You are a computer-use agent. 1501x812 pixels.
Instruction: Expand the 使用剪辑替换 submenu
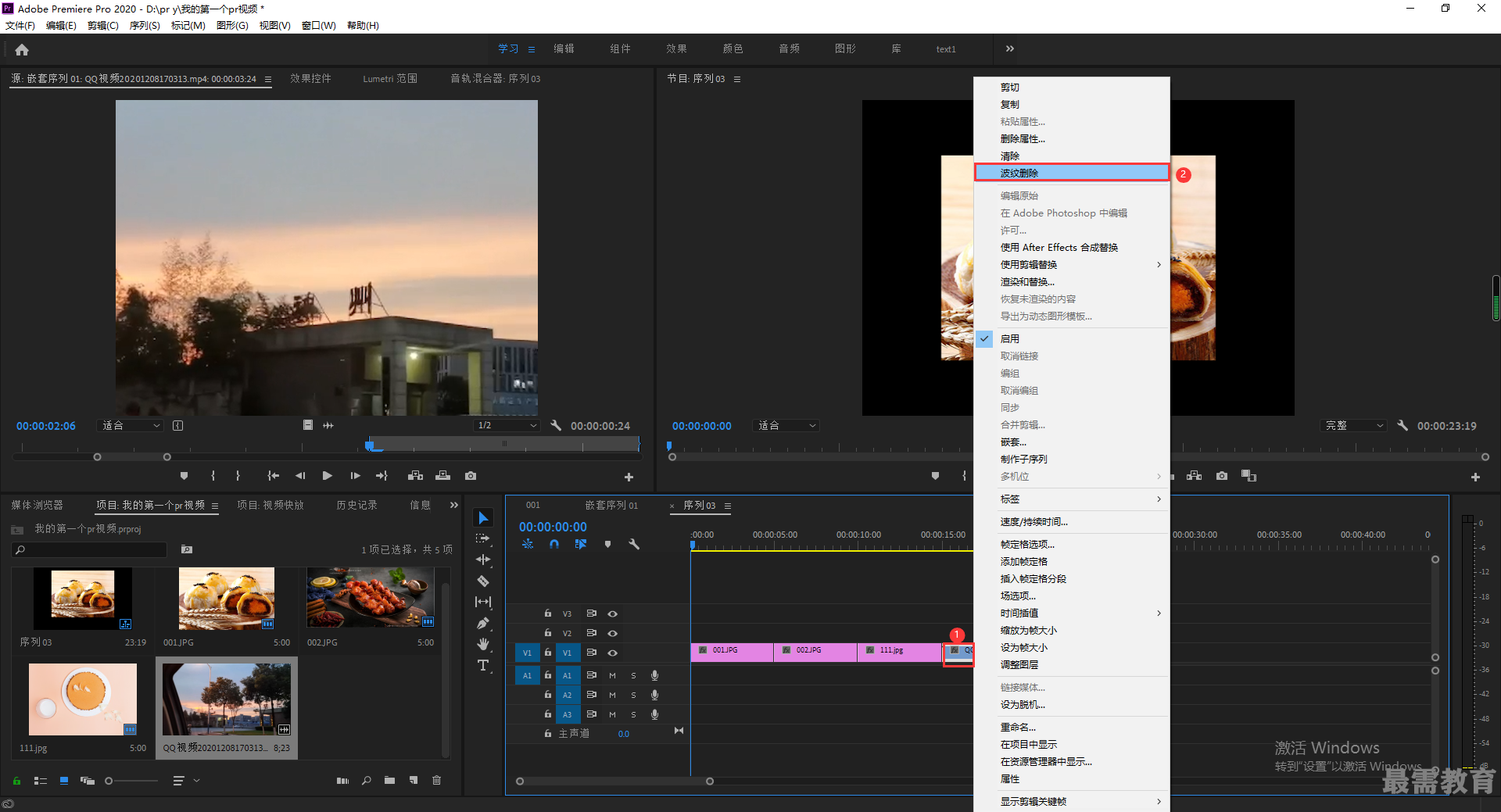pos(1072,264)
